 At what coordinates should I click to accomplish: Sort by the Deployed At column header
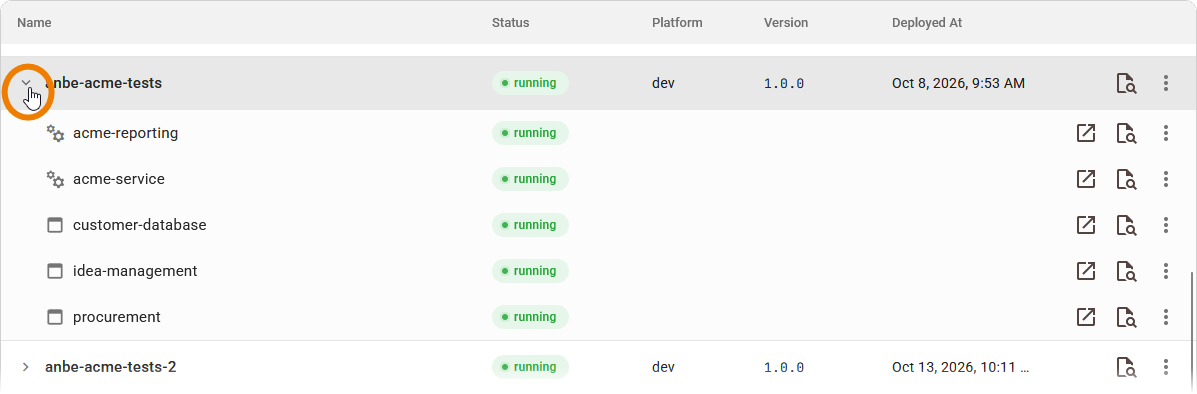click(x=927, y=23)
